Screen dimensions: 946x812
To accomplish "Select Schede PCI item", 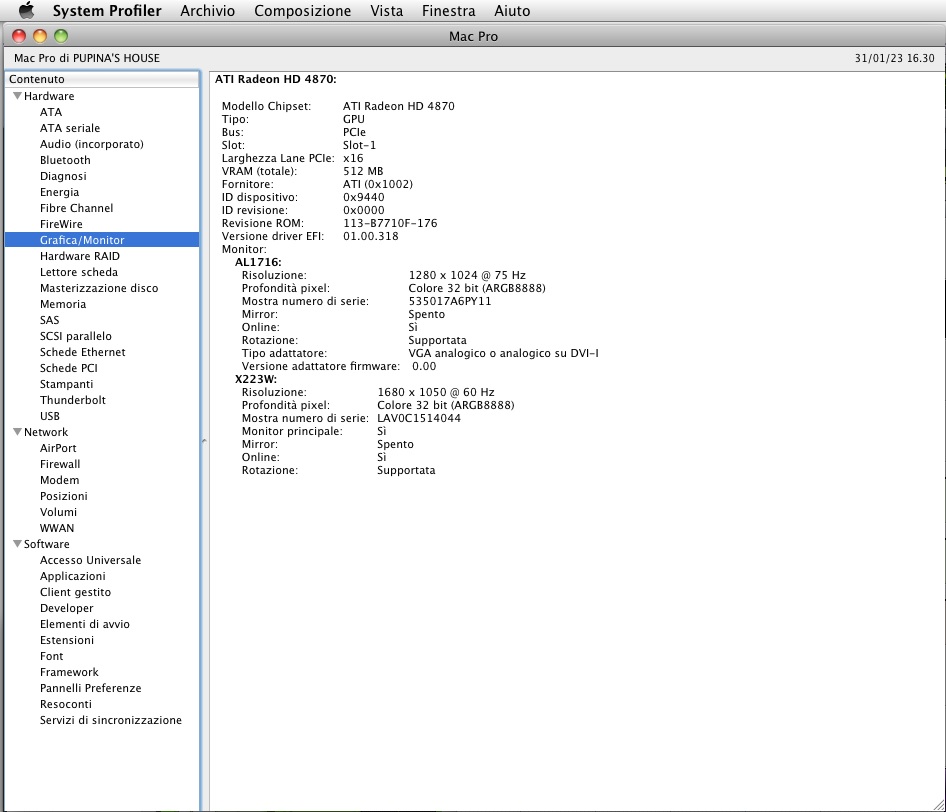I will [69, 368].
